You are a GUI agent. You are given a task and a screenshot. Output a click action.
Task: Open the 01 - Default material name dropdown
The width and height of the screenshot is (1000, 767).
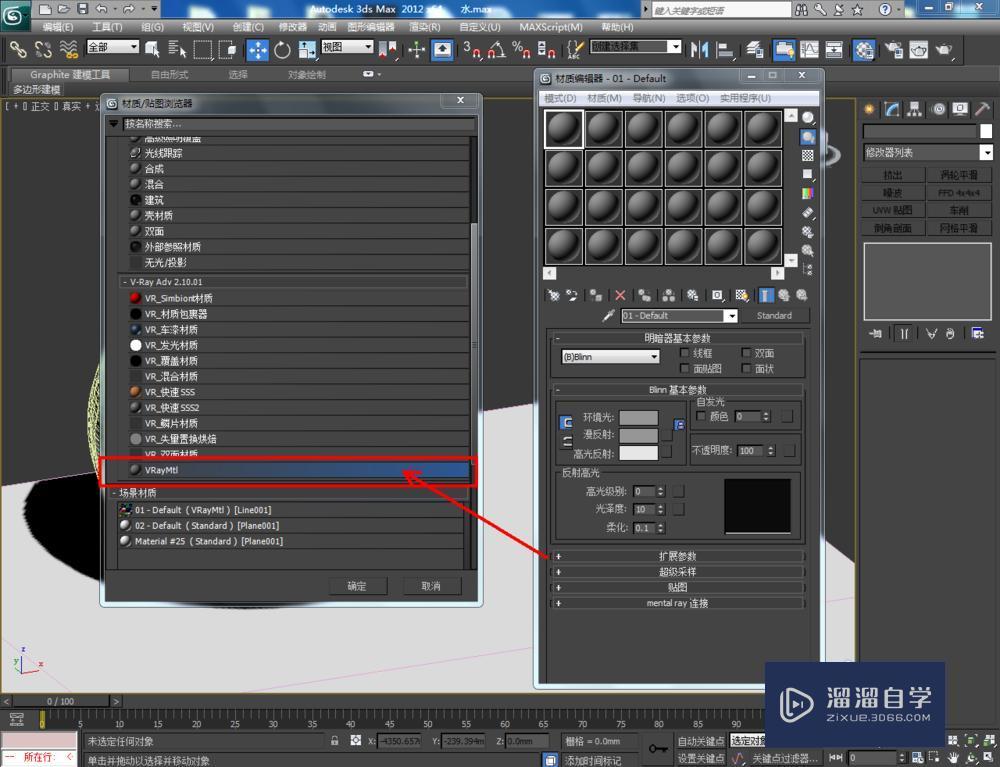(732, 316)
